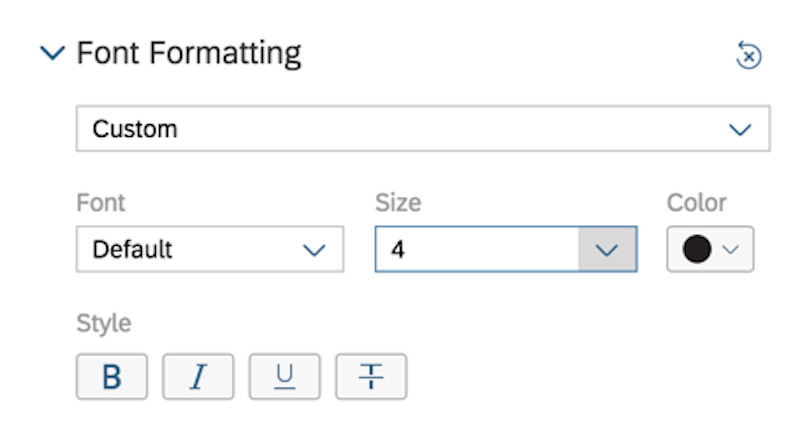
Task: Collapse the Font Formatting section
Action: [x=53, y=53]
